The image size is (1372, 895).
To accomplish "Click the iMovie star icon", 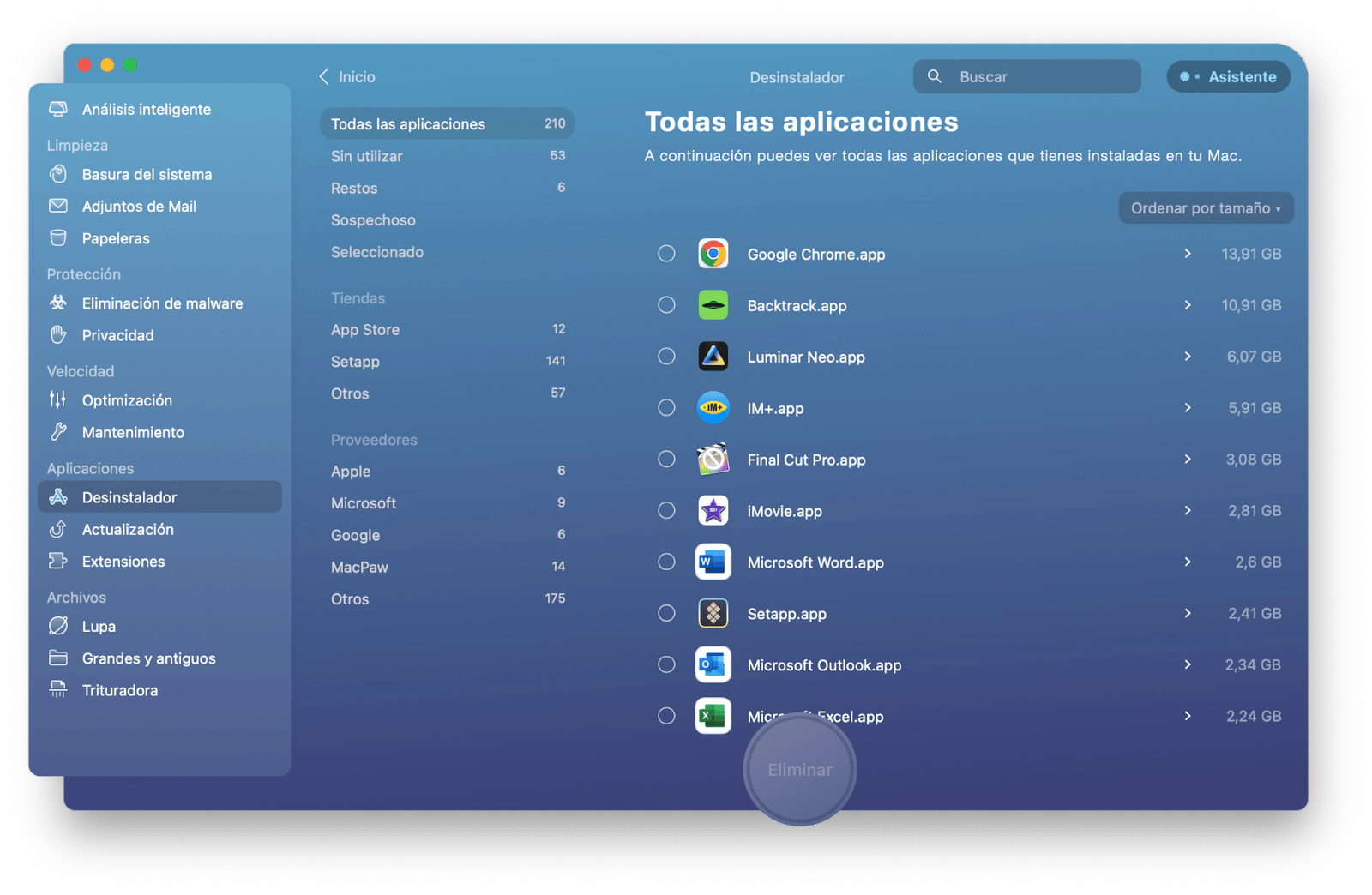I will click(x=713, y=511).
